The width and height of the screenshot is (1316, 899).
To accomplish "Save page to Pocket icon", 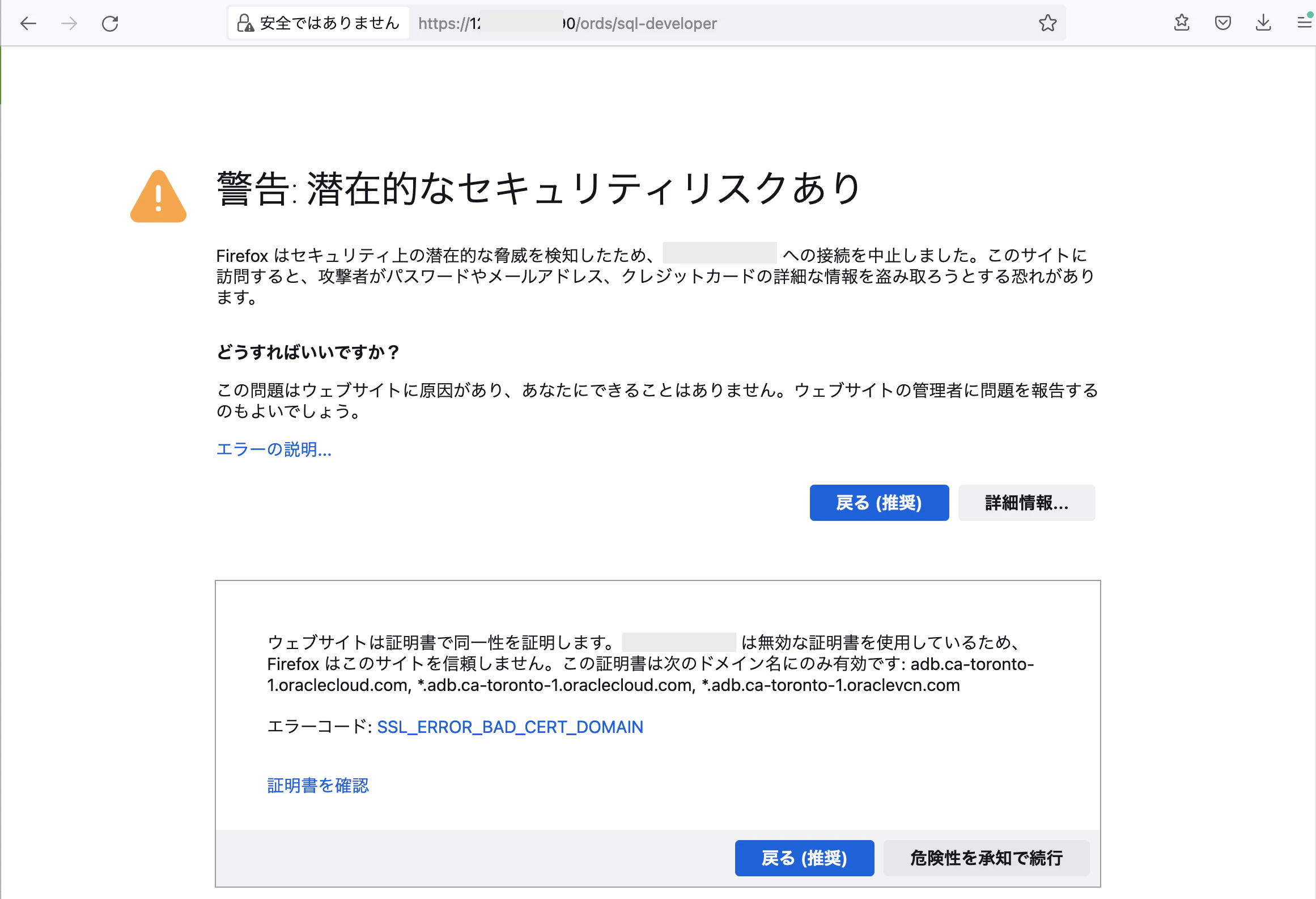I will tap(1222, 23).
